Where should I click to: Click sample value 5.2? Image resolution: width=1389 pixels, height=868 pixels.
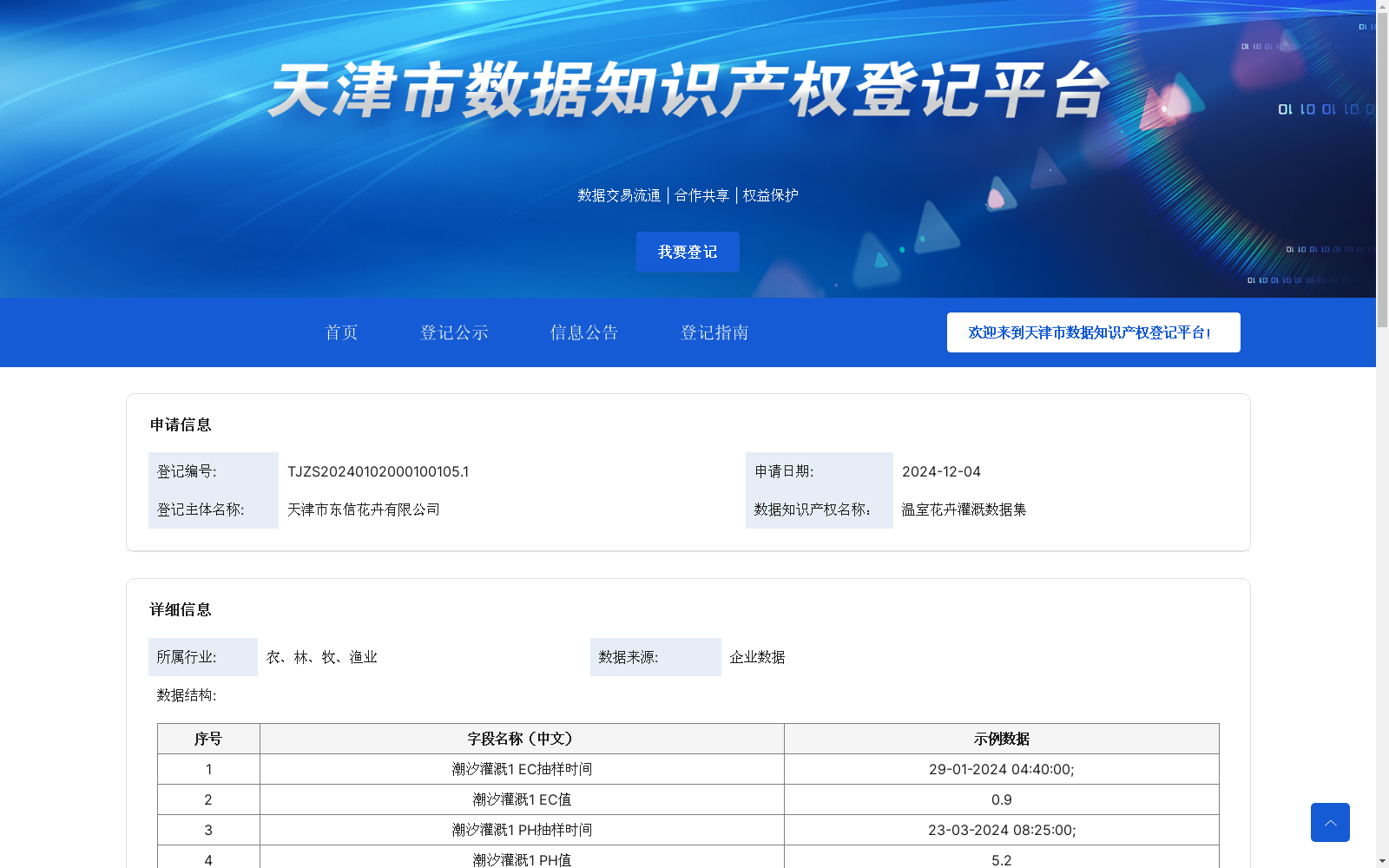(1002, 858)
